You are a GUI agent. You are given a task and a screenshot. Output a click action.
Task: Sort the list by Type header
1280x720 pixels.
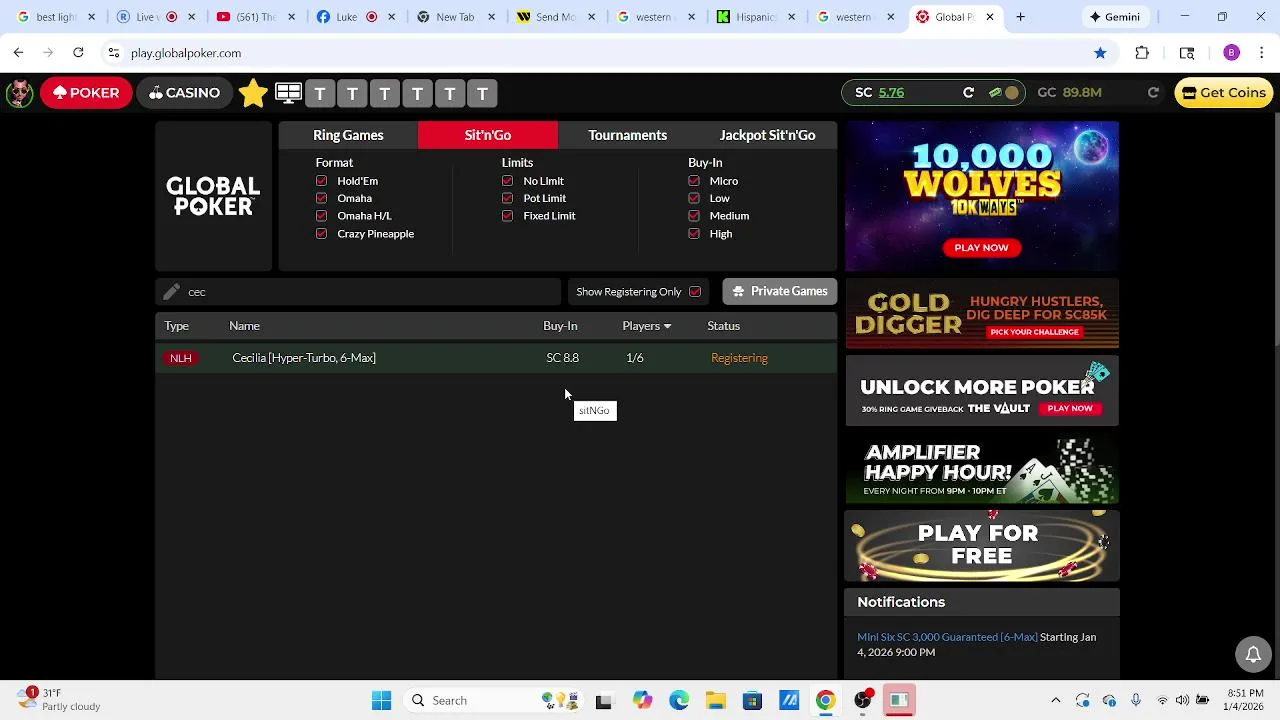(x=177, y=326)
